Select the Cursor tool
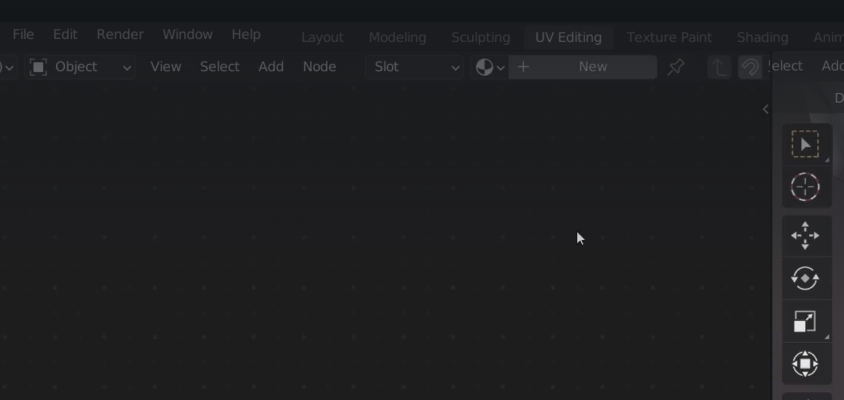This screenshot has width=844, height=400. [x=805, y=187]
